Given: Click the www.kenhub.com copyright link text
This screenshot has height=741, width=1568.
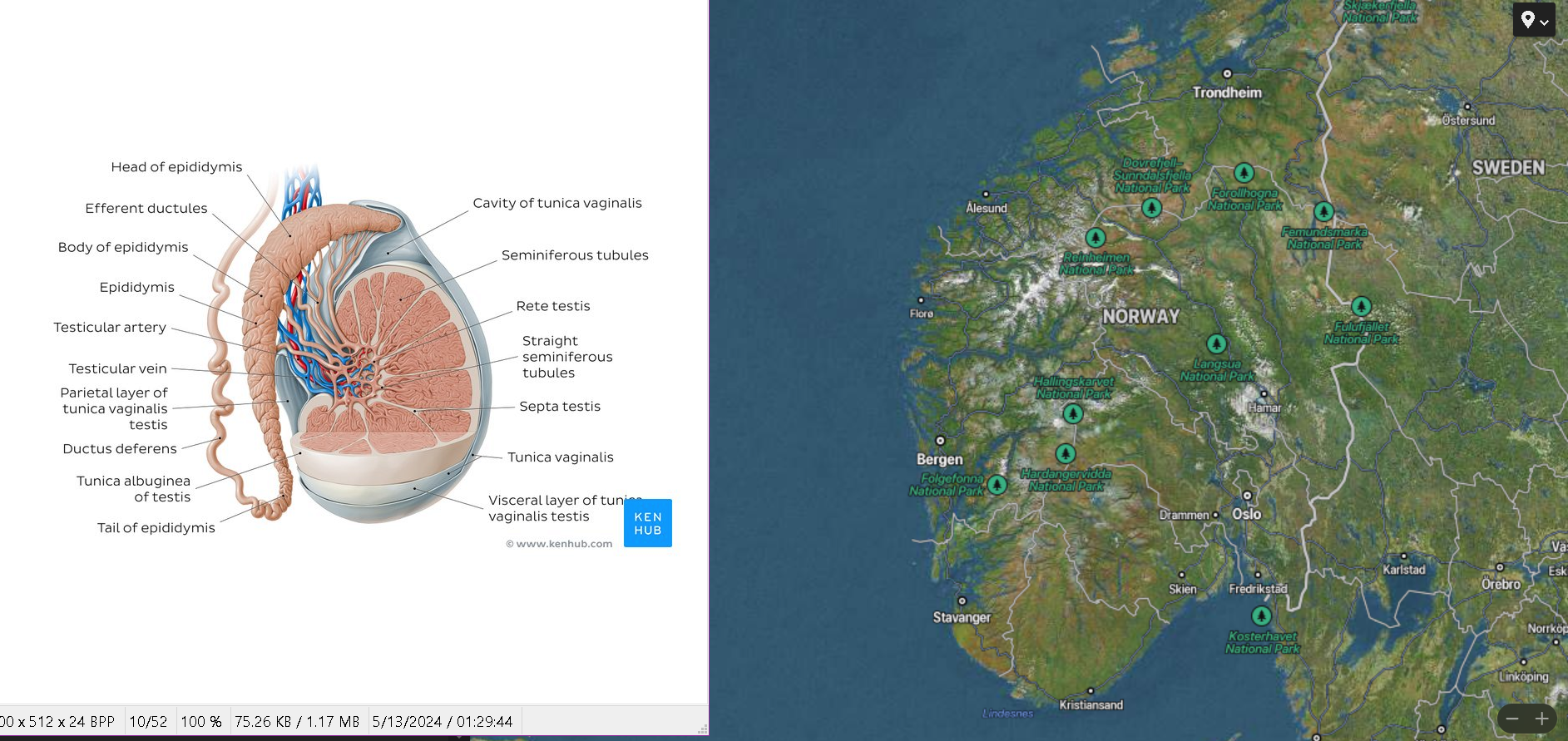Looking at the screenshot, I should [559, 544].
